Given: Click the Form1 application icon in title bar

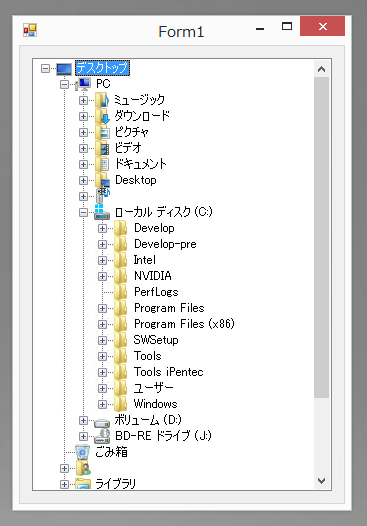Looking at the screenshot, I should (30, 30).
